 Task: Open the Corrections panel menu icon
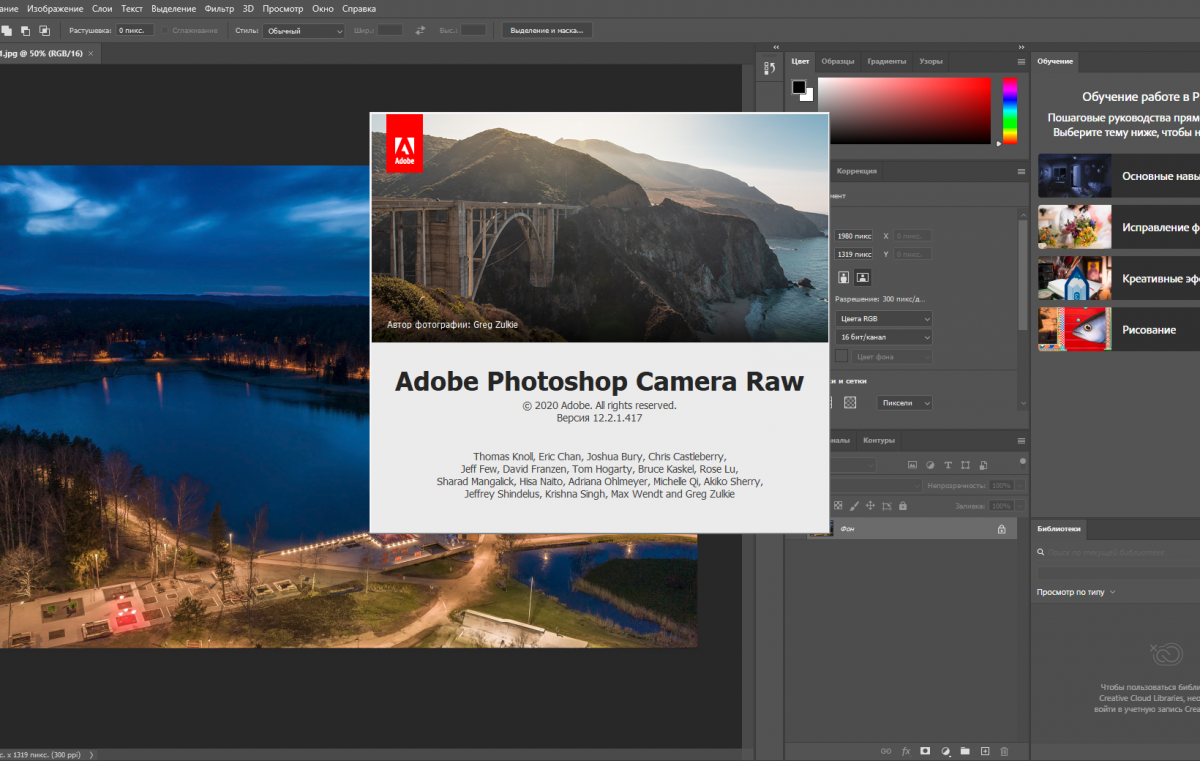point(1021,171)
